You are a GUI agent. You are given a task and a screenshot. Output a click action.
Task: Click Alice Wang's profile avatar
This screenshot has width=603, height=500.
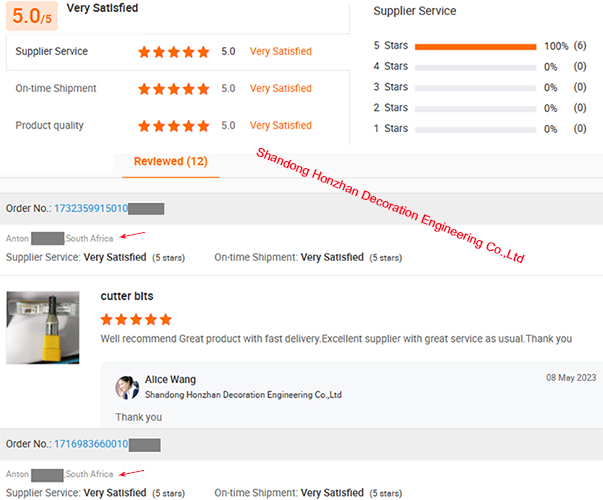(127, 387)
